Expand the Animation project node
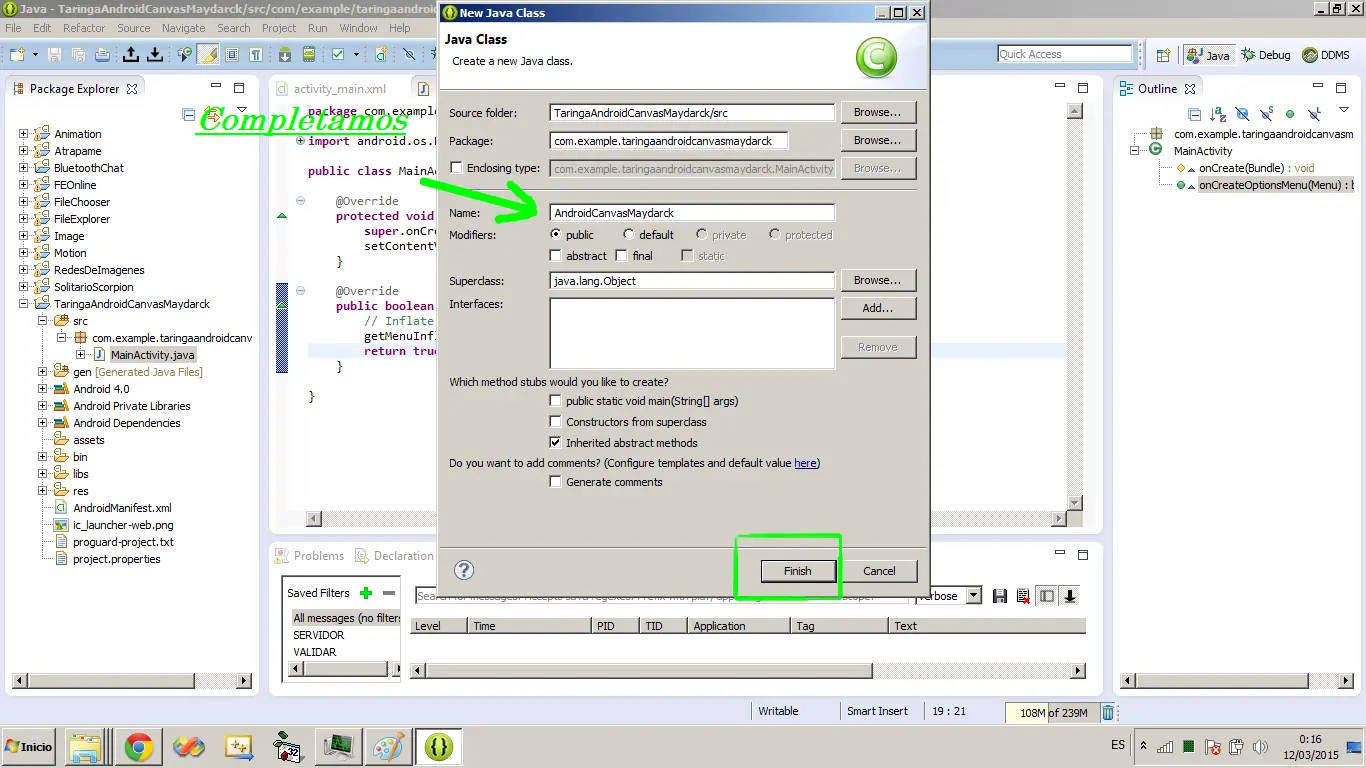Viewport: 1366px width, 768px height. pyautogui.click(x=24, y=134)
